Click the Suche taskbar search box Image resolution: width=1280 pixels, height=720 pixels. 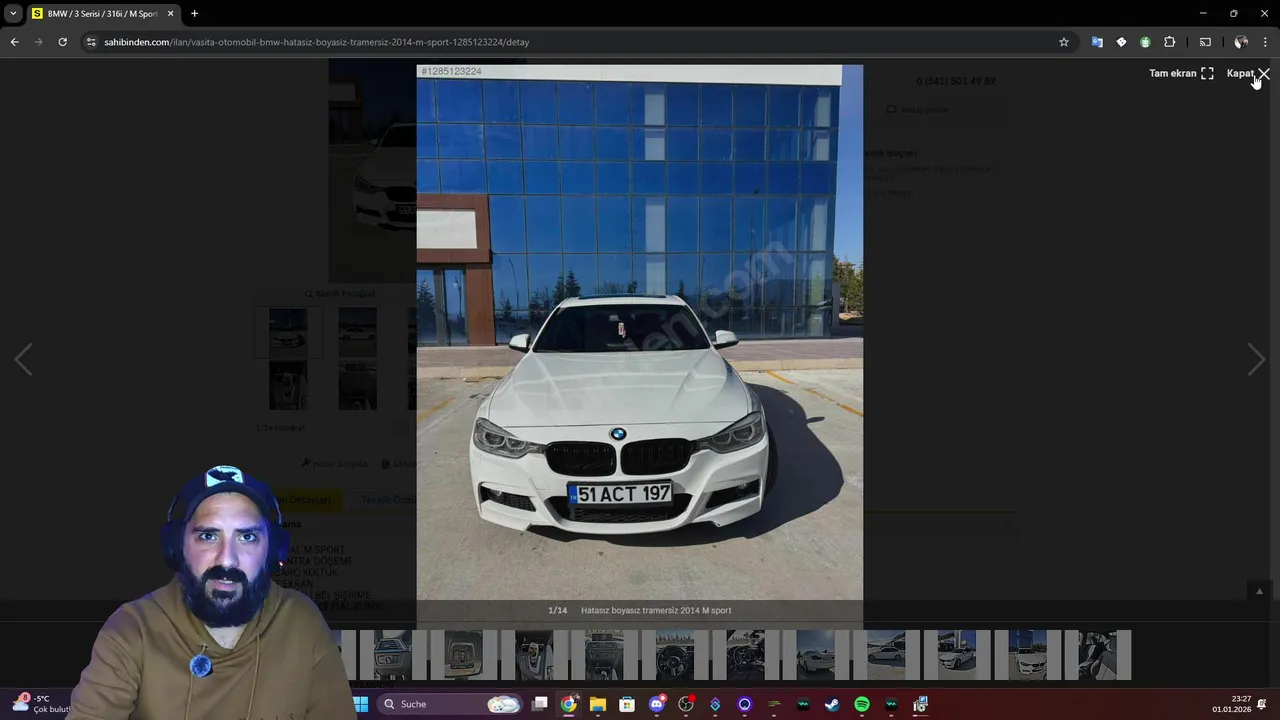(451, 704)
